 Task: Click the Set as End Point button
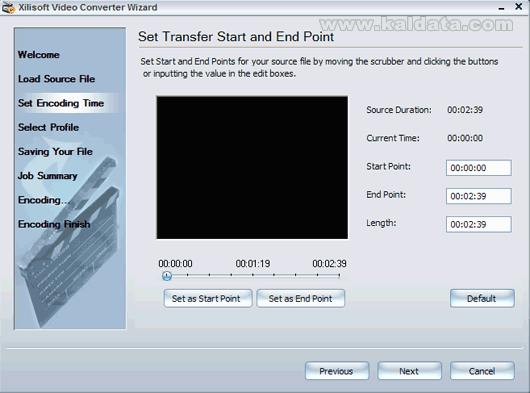pyautogui.click(x=300, y=298)
